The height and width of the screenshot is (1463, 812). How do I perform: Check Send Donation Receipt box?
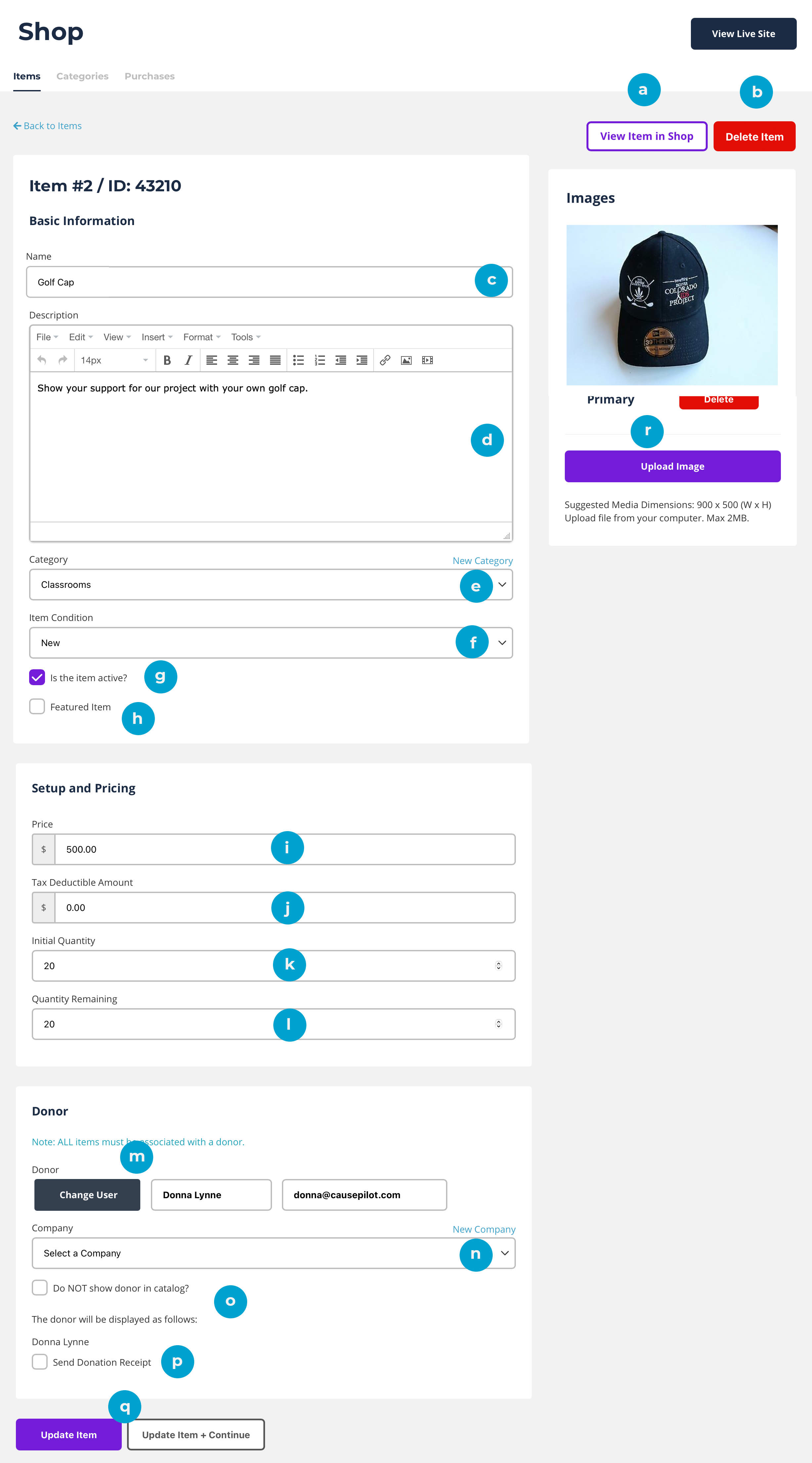40,1361
